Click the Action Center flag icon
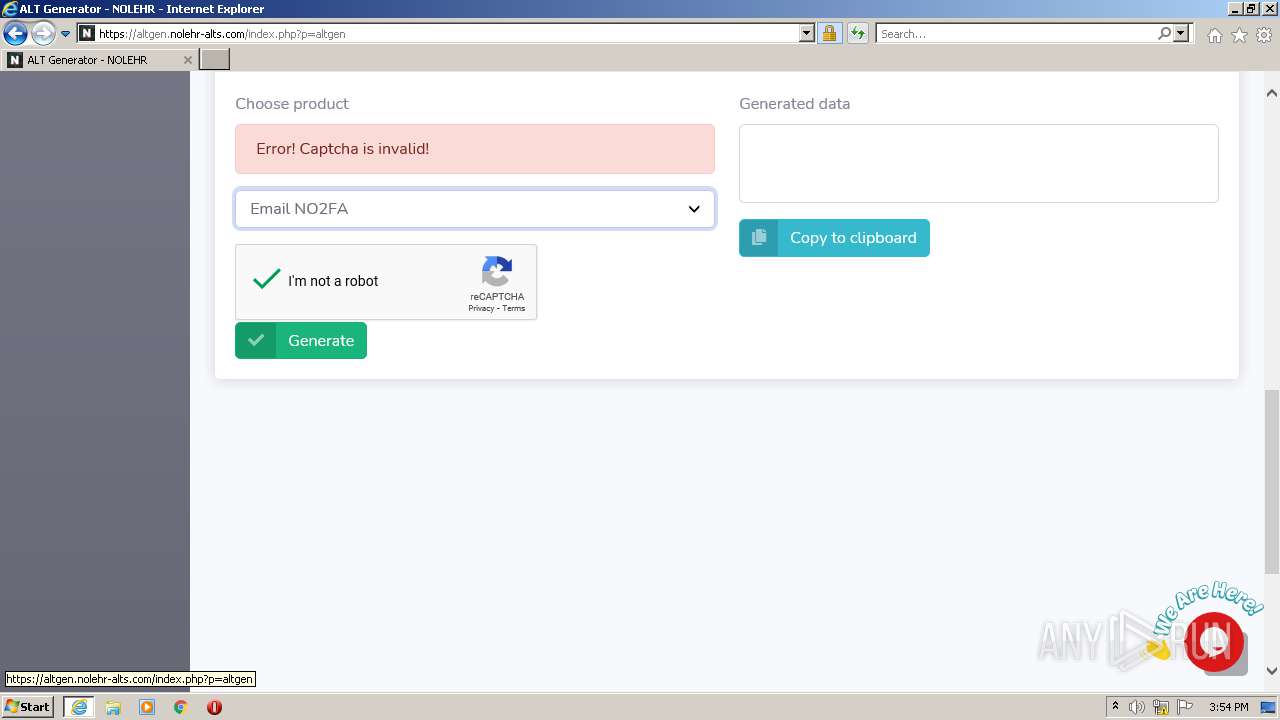The width and height of the screenshot is (1280, 720). (x=1185, y=707)
